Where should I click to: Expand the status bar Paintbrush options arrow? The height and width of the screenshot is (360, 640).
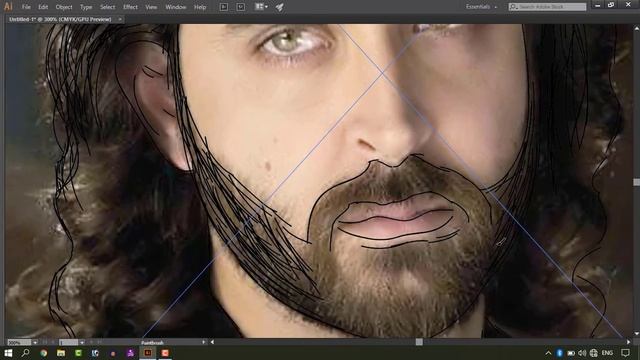coord(204,342)
